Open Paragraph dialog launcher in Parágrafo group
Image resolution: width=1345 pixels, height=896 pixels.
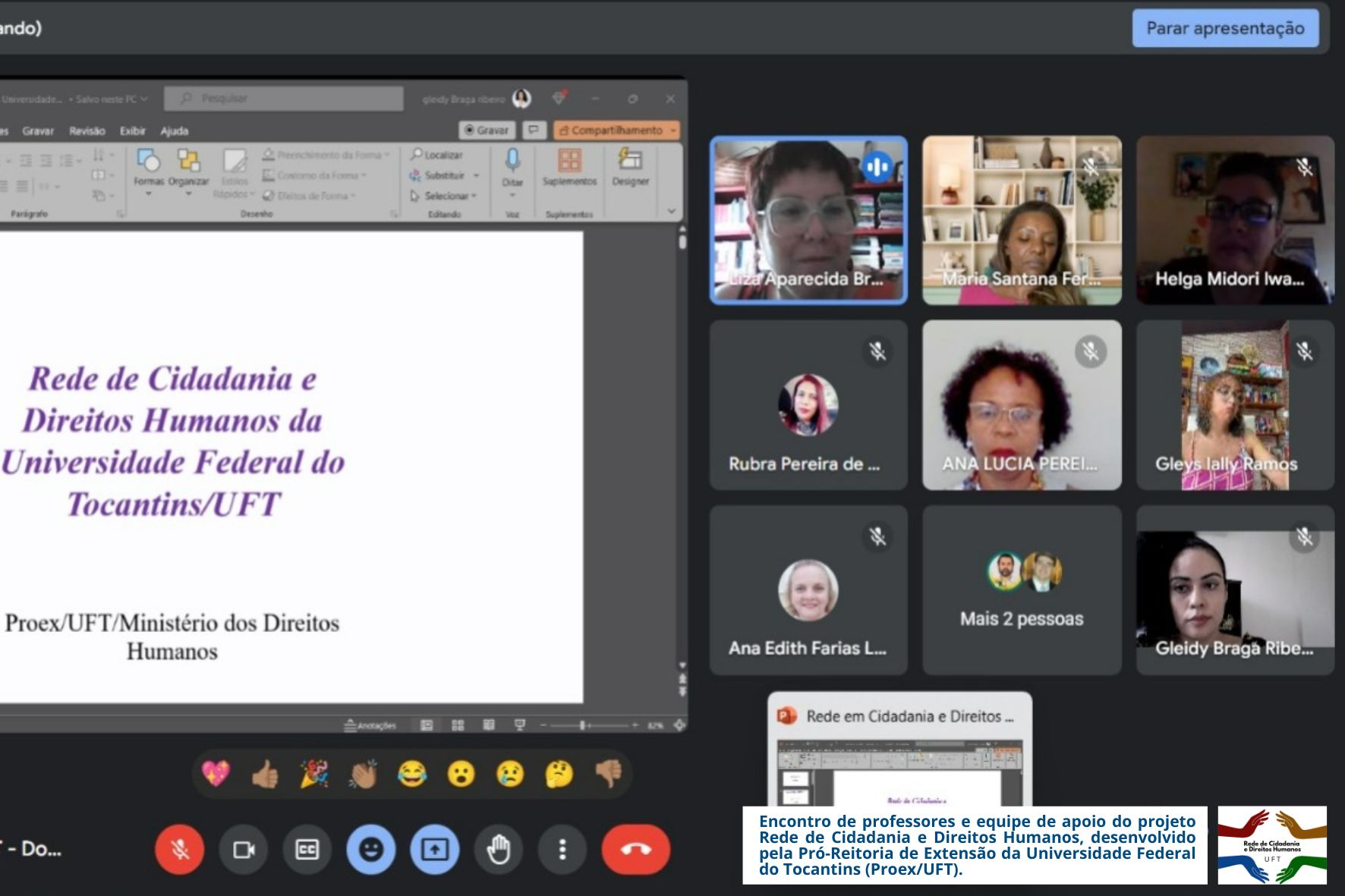coord(120,214)
